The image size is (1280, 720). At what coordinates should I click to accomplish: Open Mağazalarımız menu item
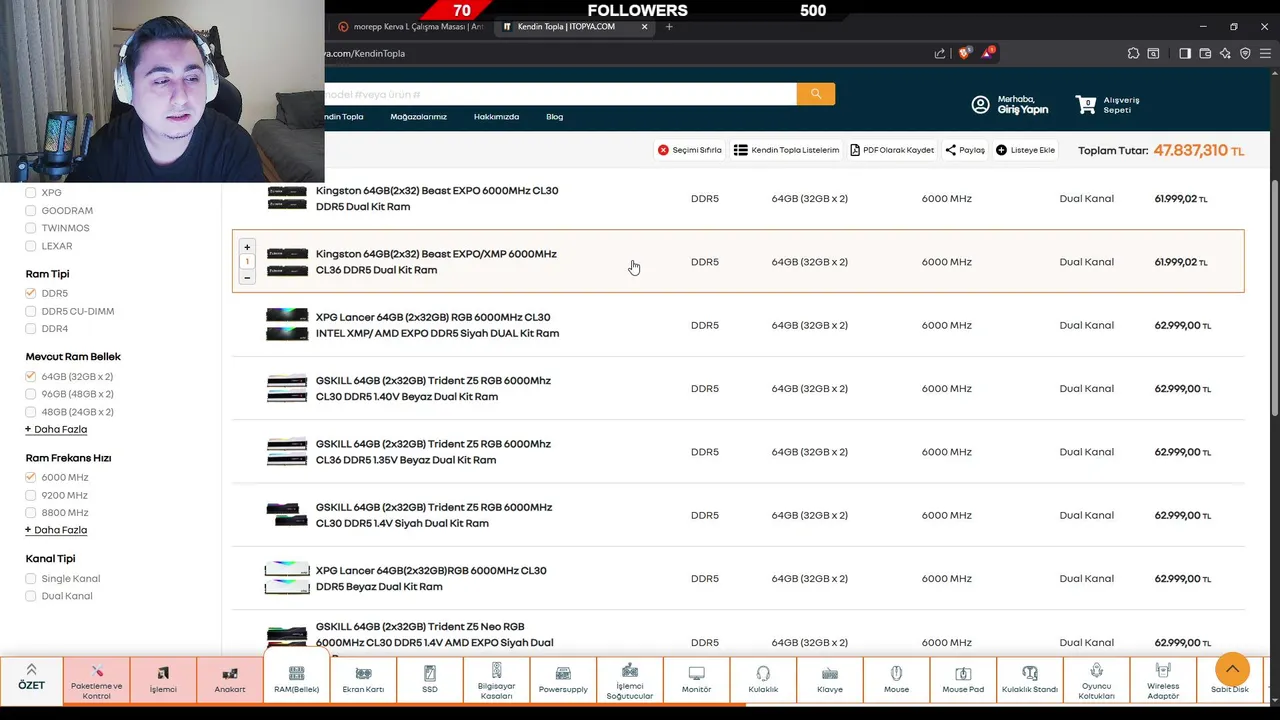[418, 117]
